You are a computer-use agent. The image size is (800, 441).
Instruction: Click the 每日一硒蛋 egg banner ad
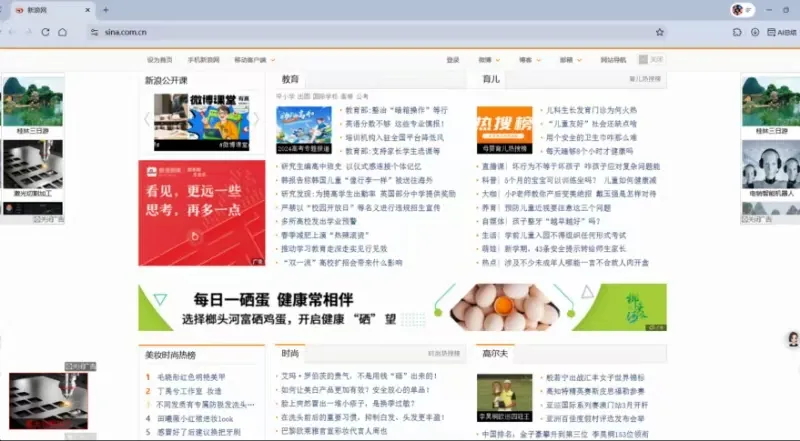[402, 307]
